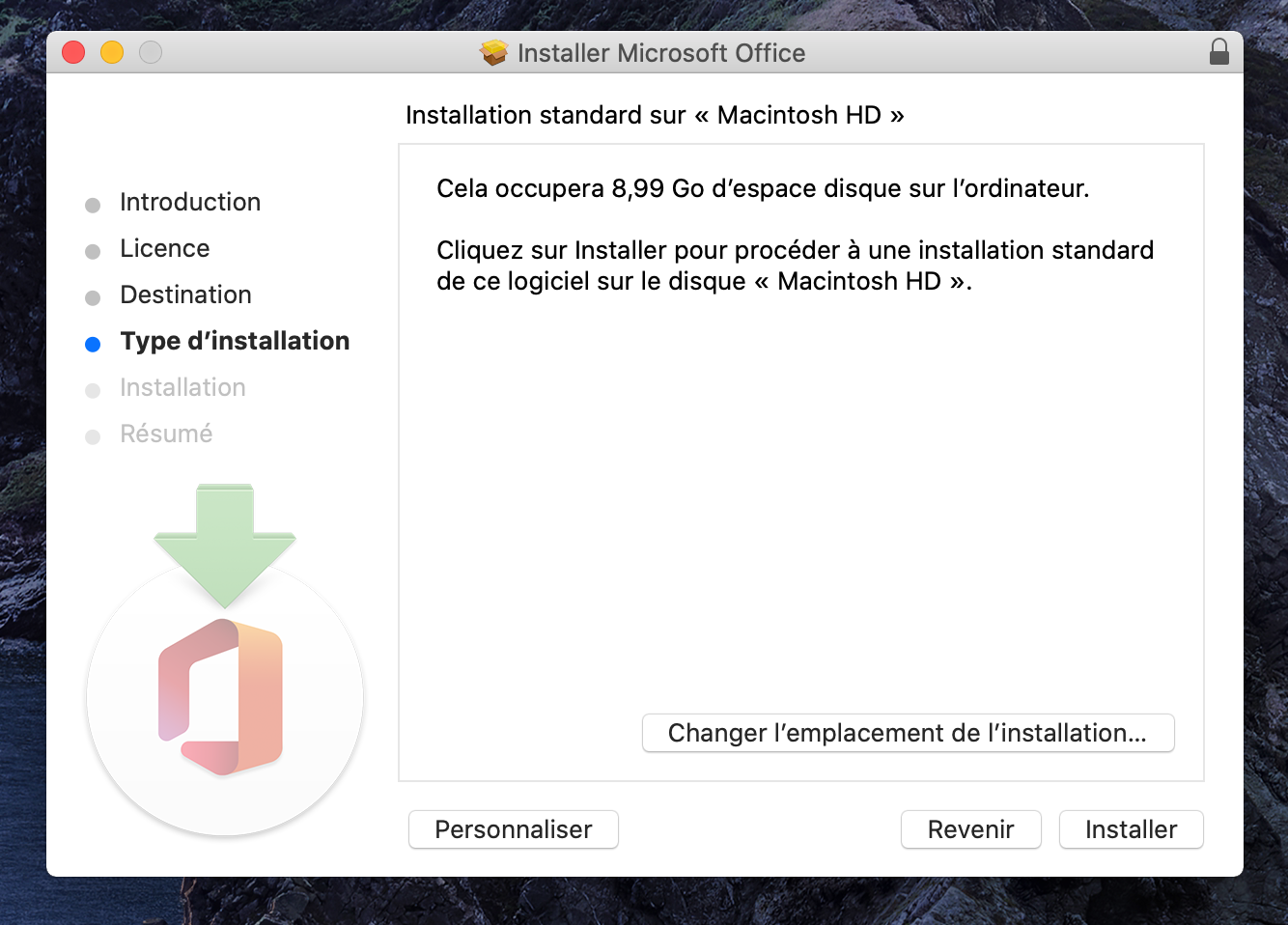The height and width of the screenshot is (925, 1288).
Task: Click the greyed-out Résumé step
Action: tap(166, 434)
